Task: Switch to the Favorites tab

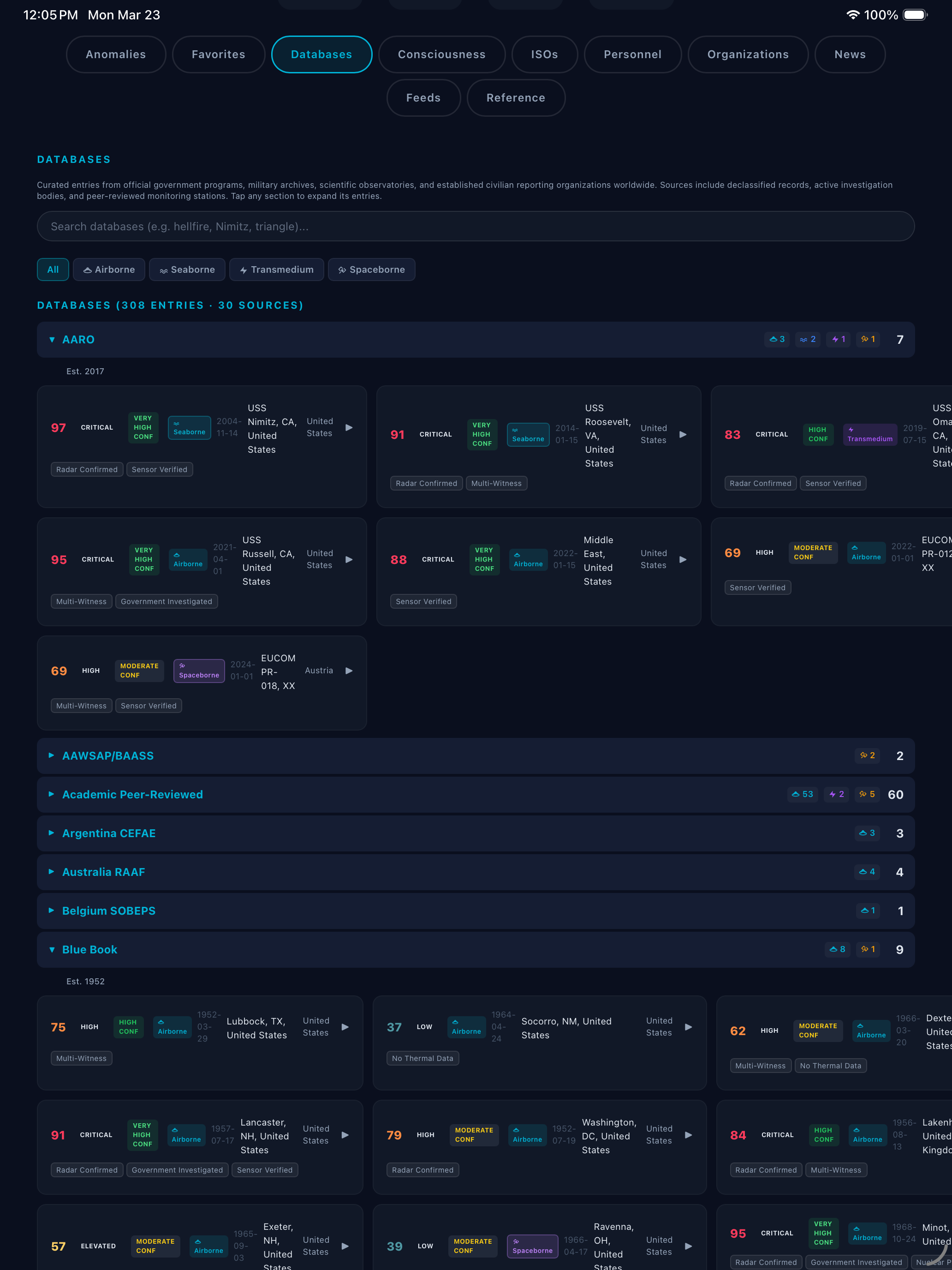Action: 219,54
